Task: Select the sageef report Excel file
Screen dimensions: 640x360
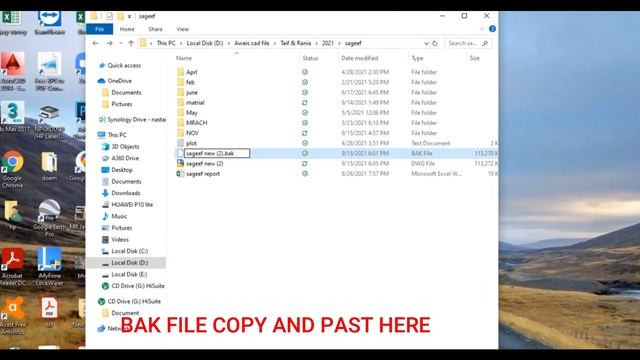Action: pos(203,174)
